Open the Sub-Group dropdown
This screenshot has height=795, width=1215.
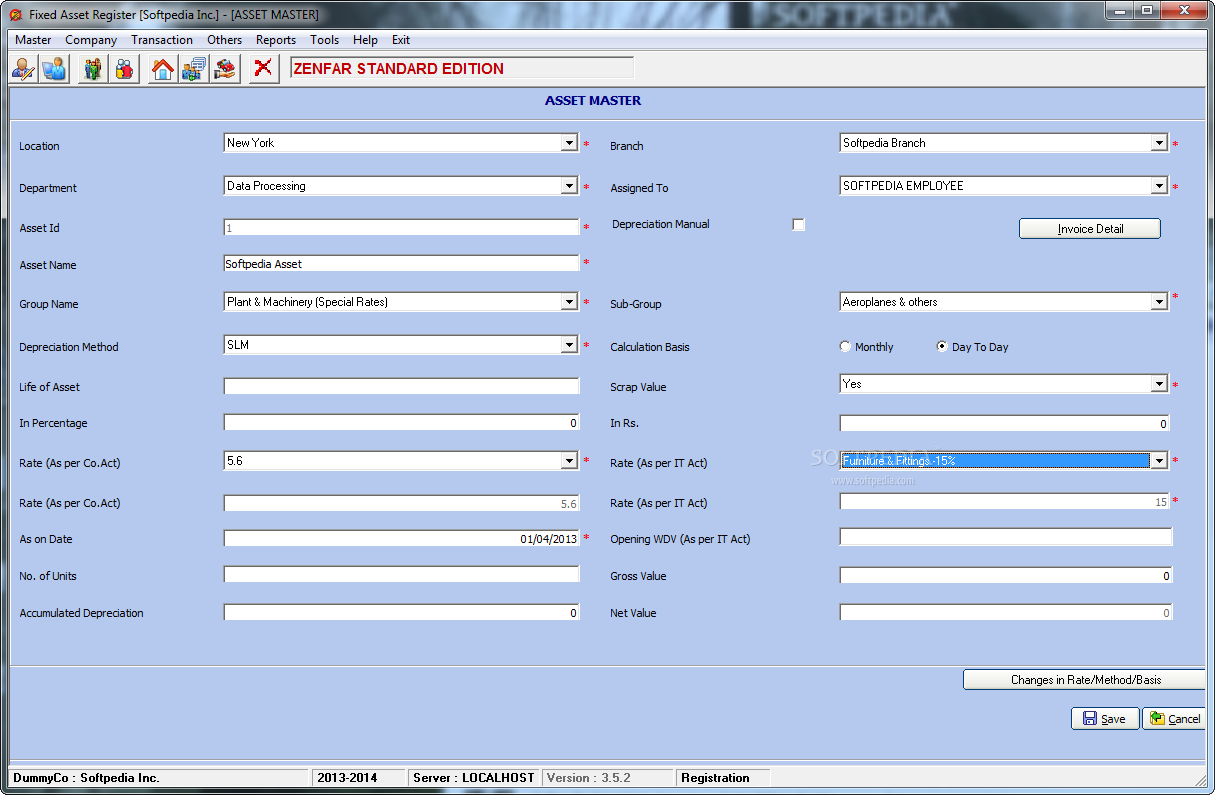(x=1159, y=302)
